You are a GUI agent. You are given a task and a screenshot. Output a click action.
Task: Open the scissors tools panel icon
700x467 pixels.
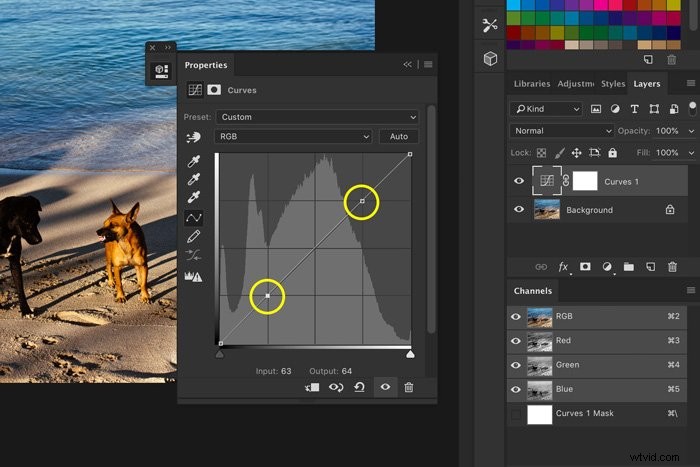[490, 25]
